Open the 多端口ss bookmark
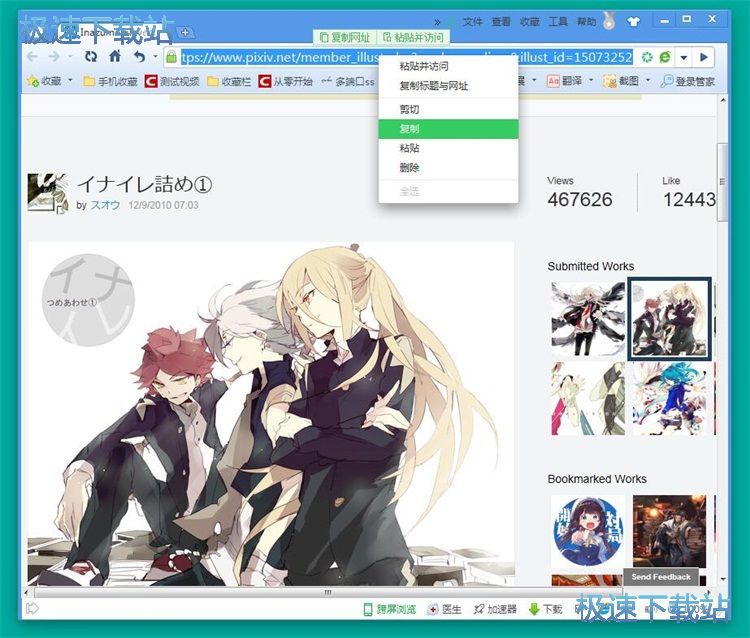 pos(348,81)
